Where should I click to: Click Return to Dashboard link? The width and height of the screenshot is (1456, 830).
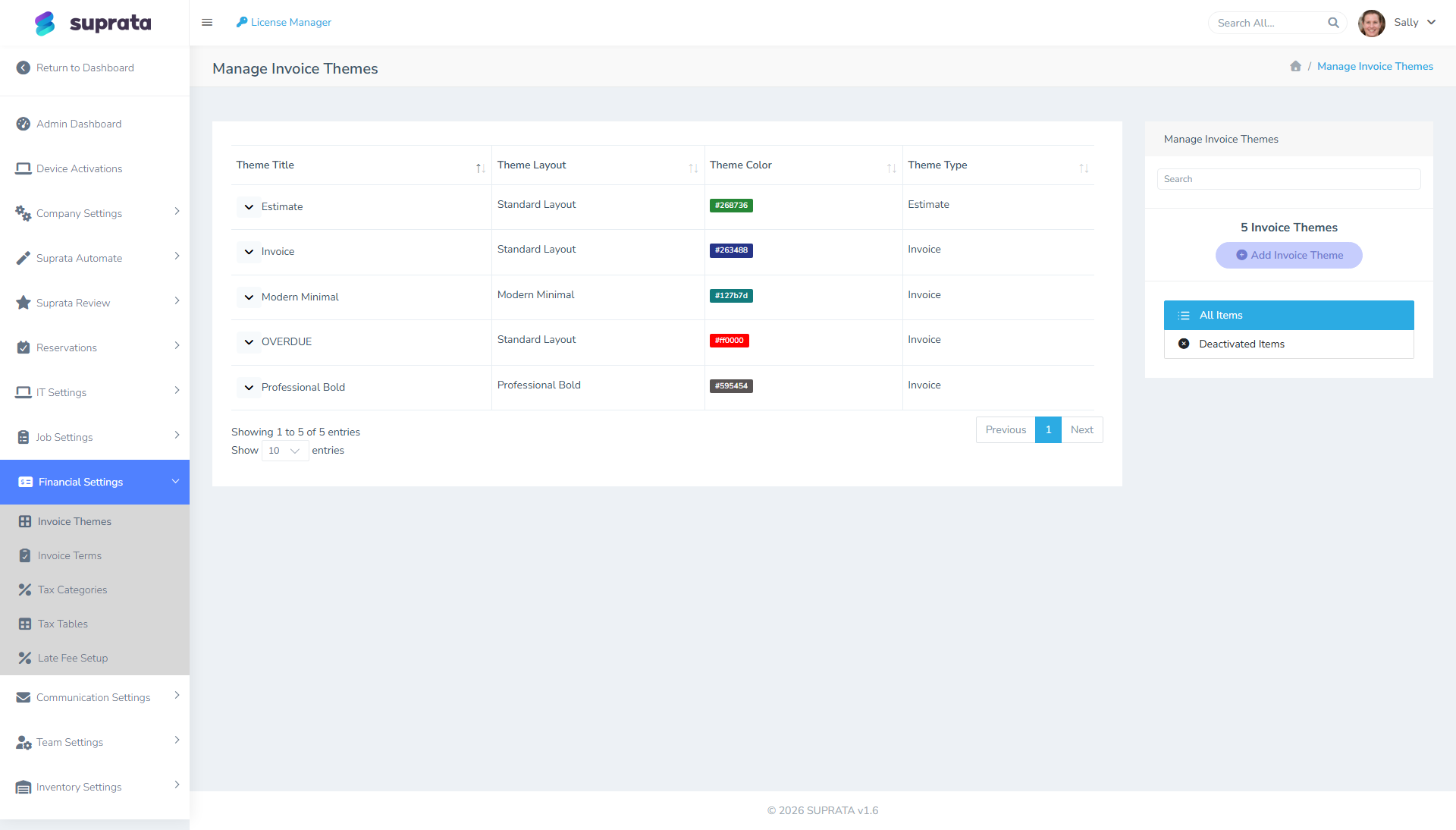coord(85,68)
